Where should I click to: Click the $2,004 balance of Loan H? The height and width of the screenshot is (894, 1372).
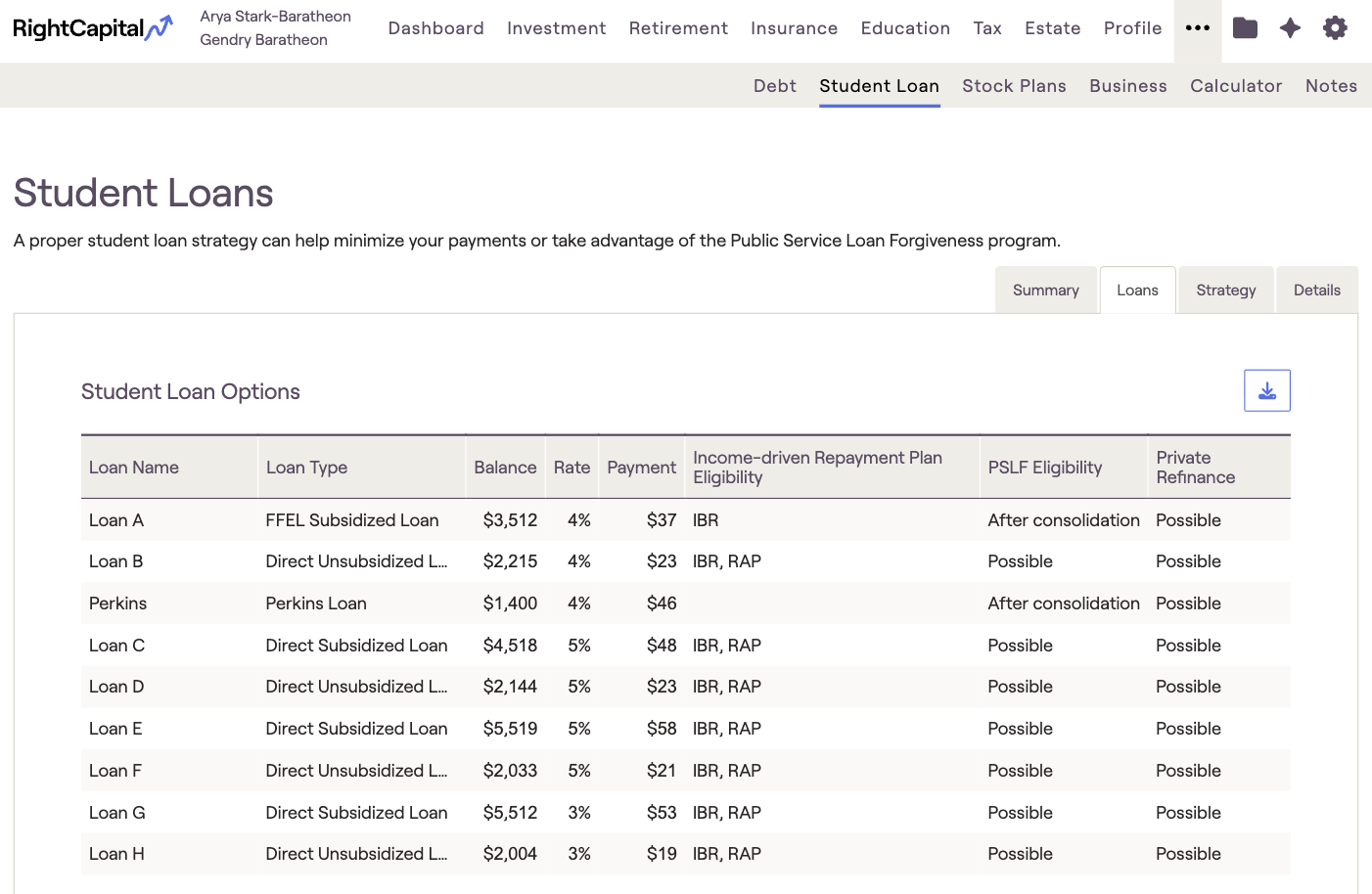(510, 854)
